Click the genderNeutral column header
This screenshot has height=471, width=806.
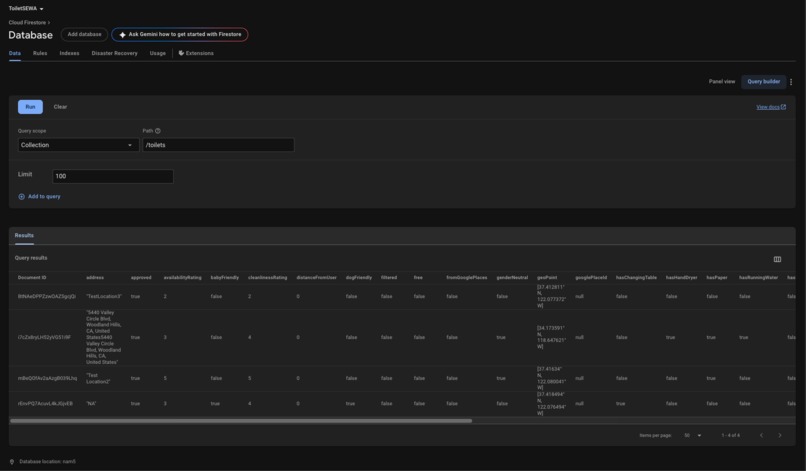[x=512, y=278]
